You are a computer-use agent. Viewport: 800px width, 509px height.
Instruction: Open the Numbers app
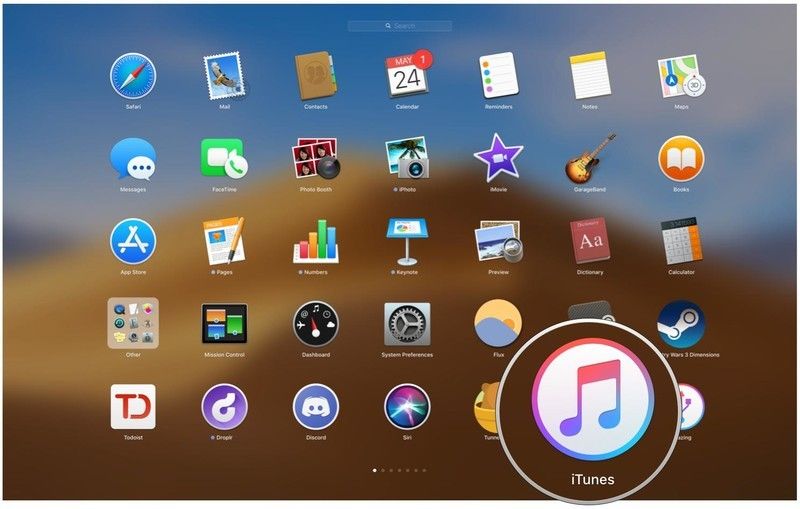coord(315,242)
